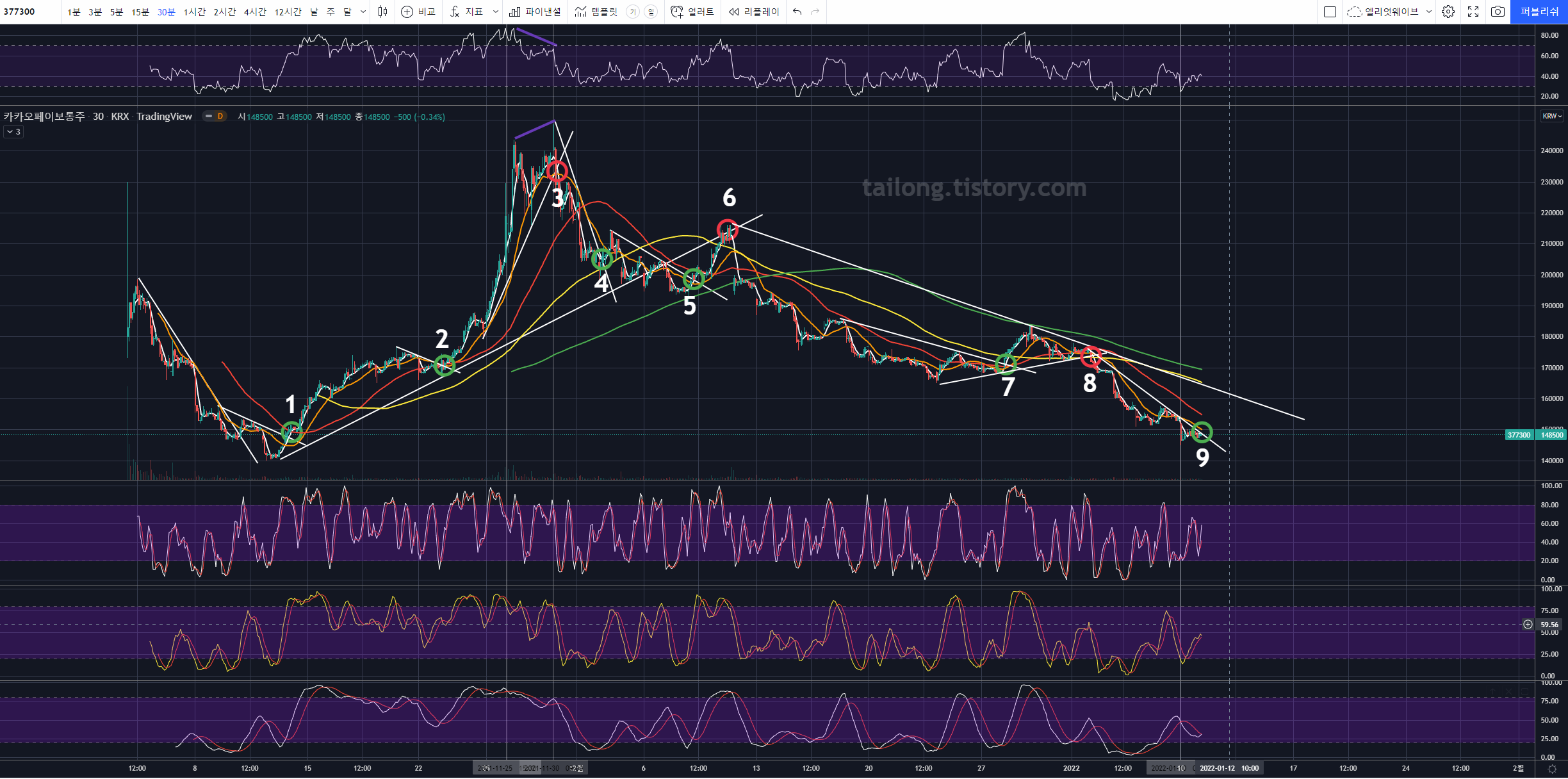Viewport: 1568px width, 779px height.
Task: Click the undo arrow icon
Action: (797, 12)
